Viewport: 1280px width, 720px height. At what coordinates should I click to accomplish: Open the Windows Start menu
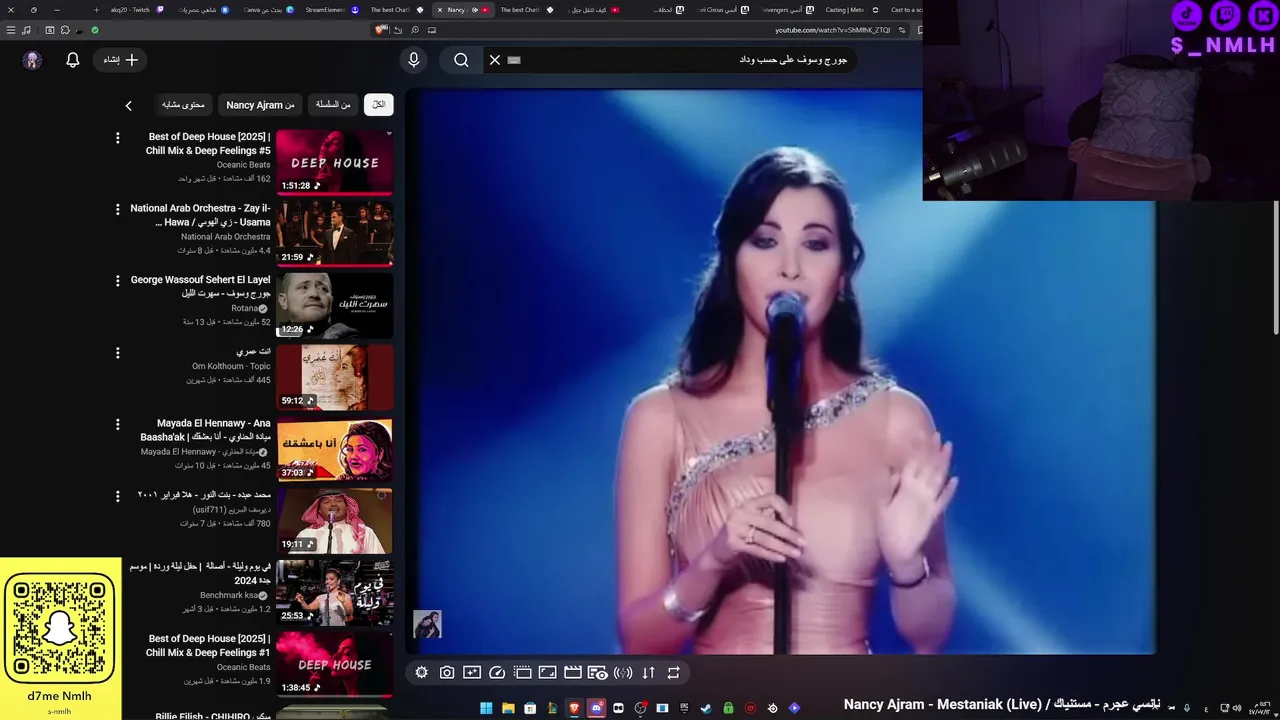(486, 708)
